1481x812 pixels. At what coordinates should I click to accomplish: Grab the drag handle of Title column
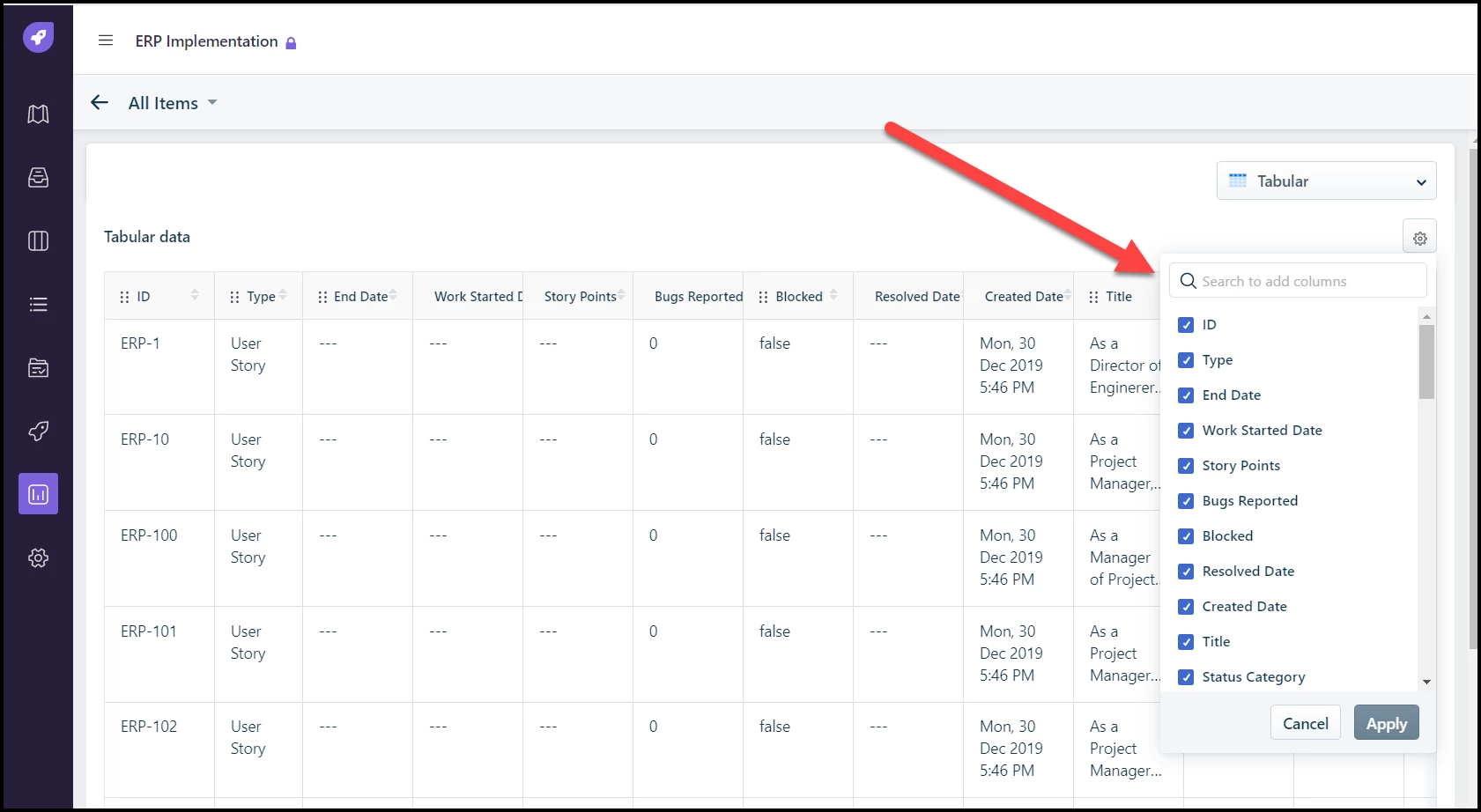click(x=1093, y=297)
